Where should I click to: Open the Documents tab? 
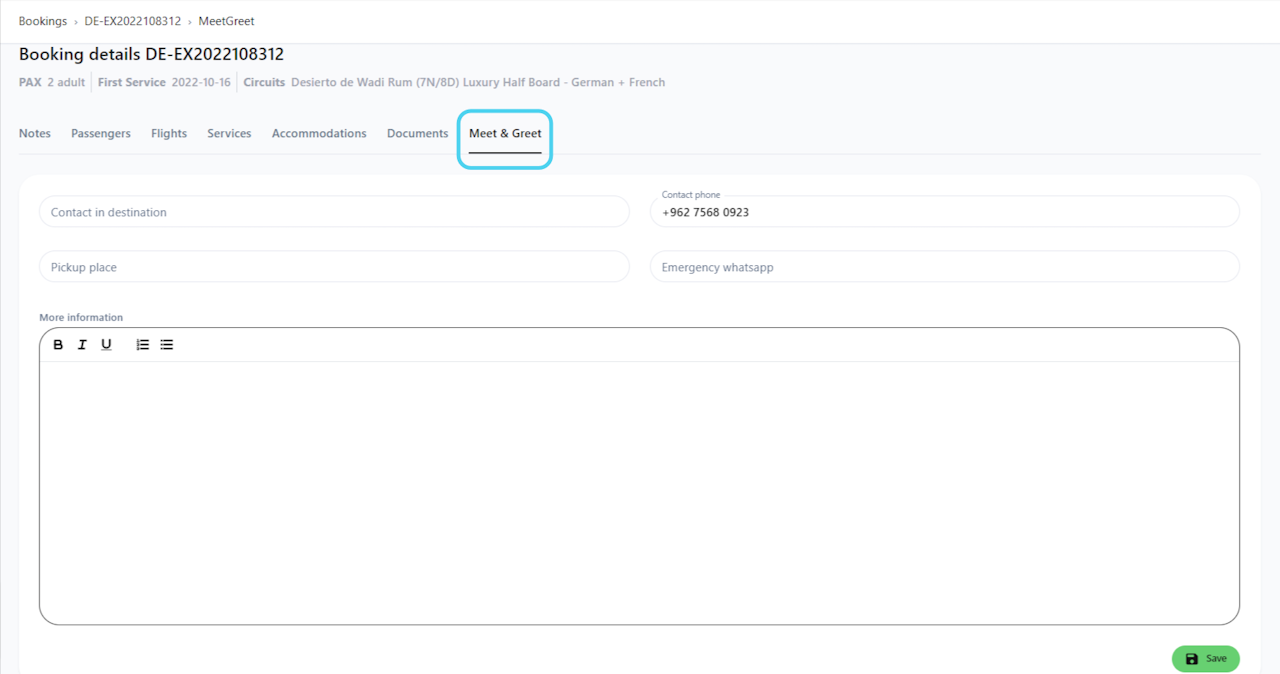point(417,133)
